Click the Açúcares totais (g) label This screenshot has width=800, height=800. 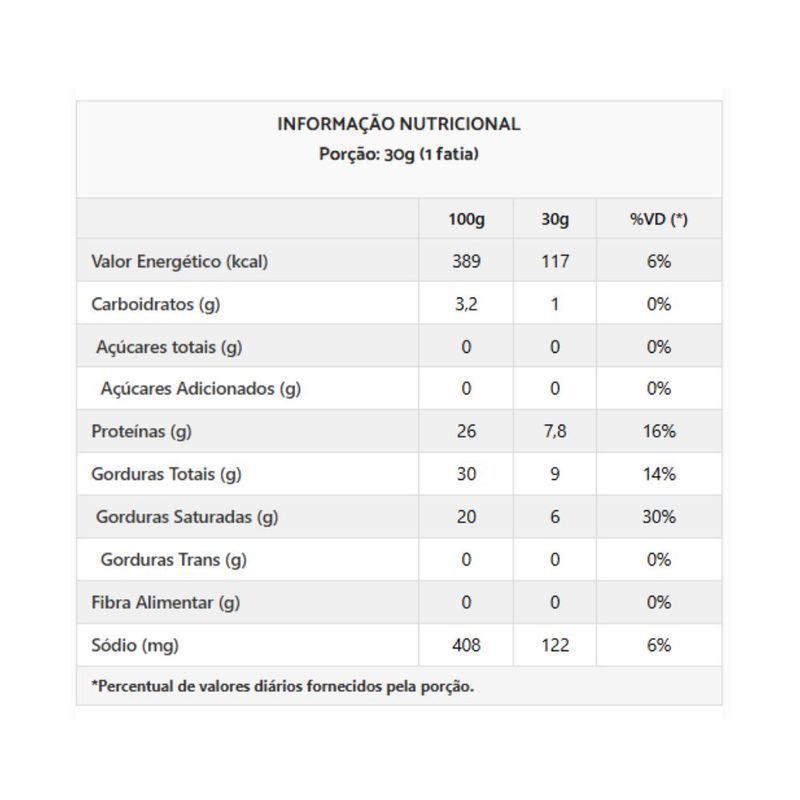coord(169,347)
